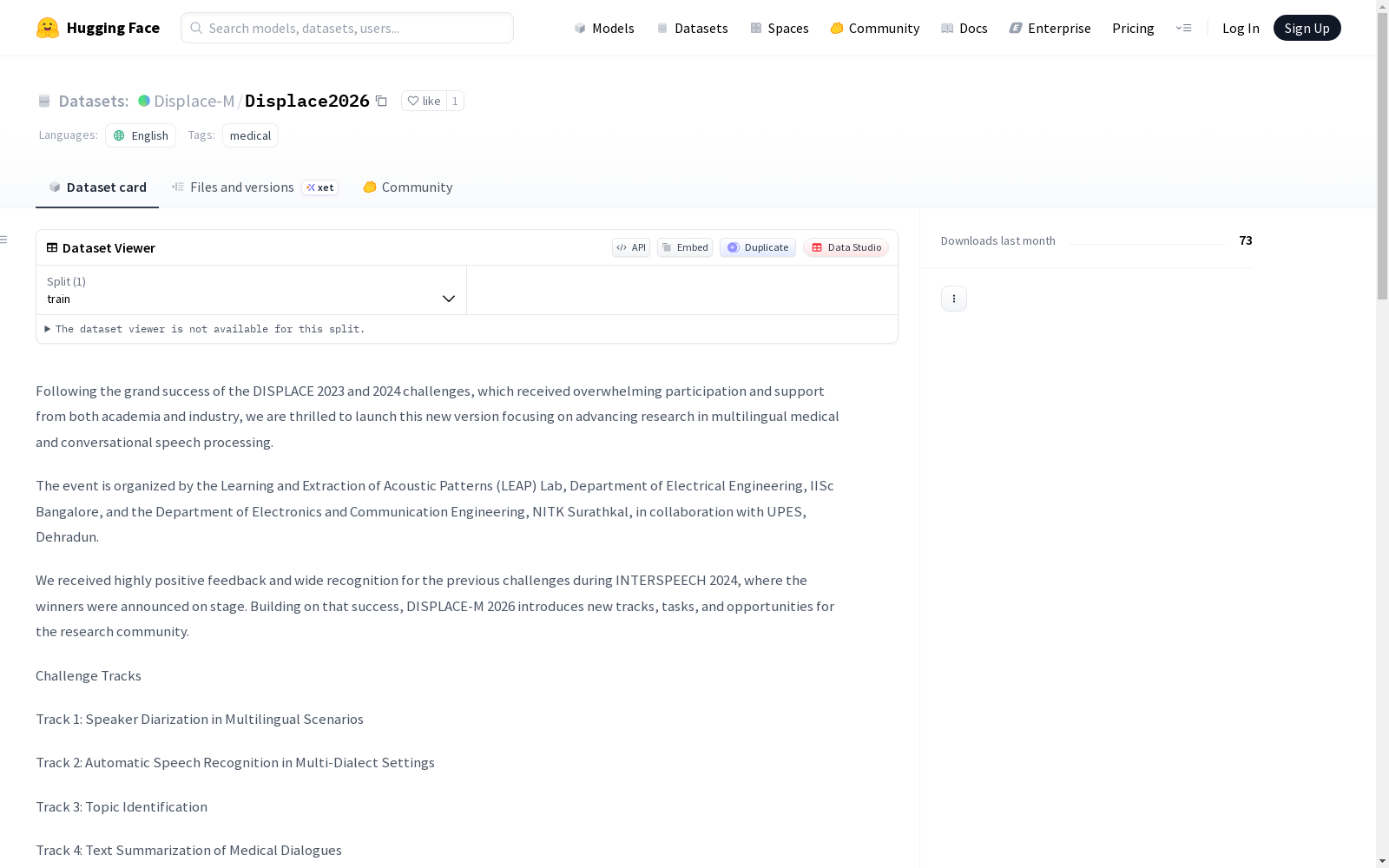
Task: Click the heart like button
Action: tap(424, 101)
